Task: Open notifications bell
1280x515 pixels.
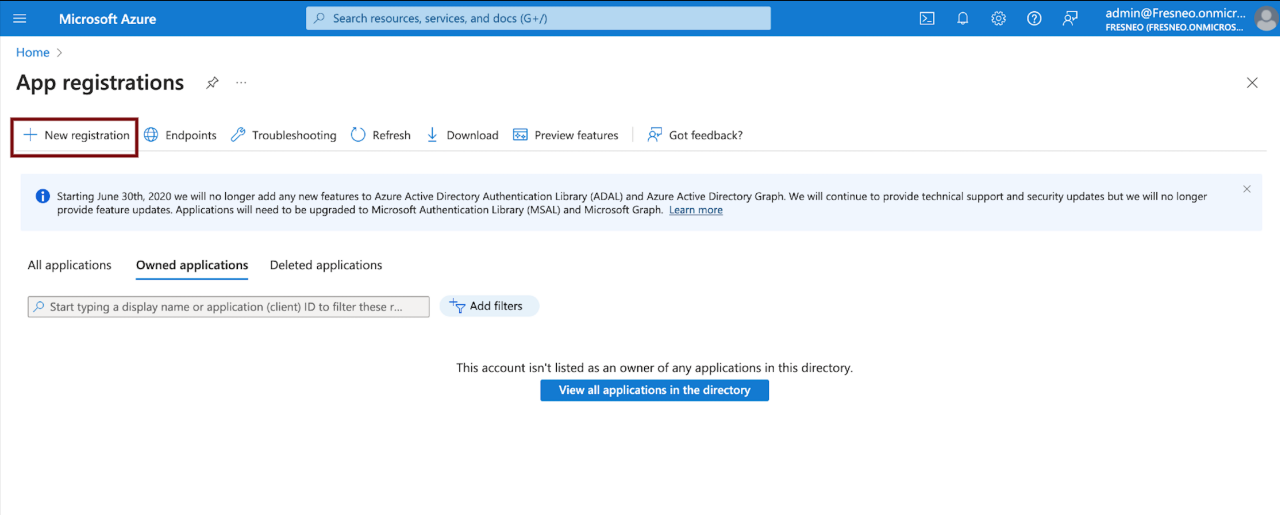Action: [x=963, y=18]
